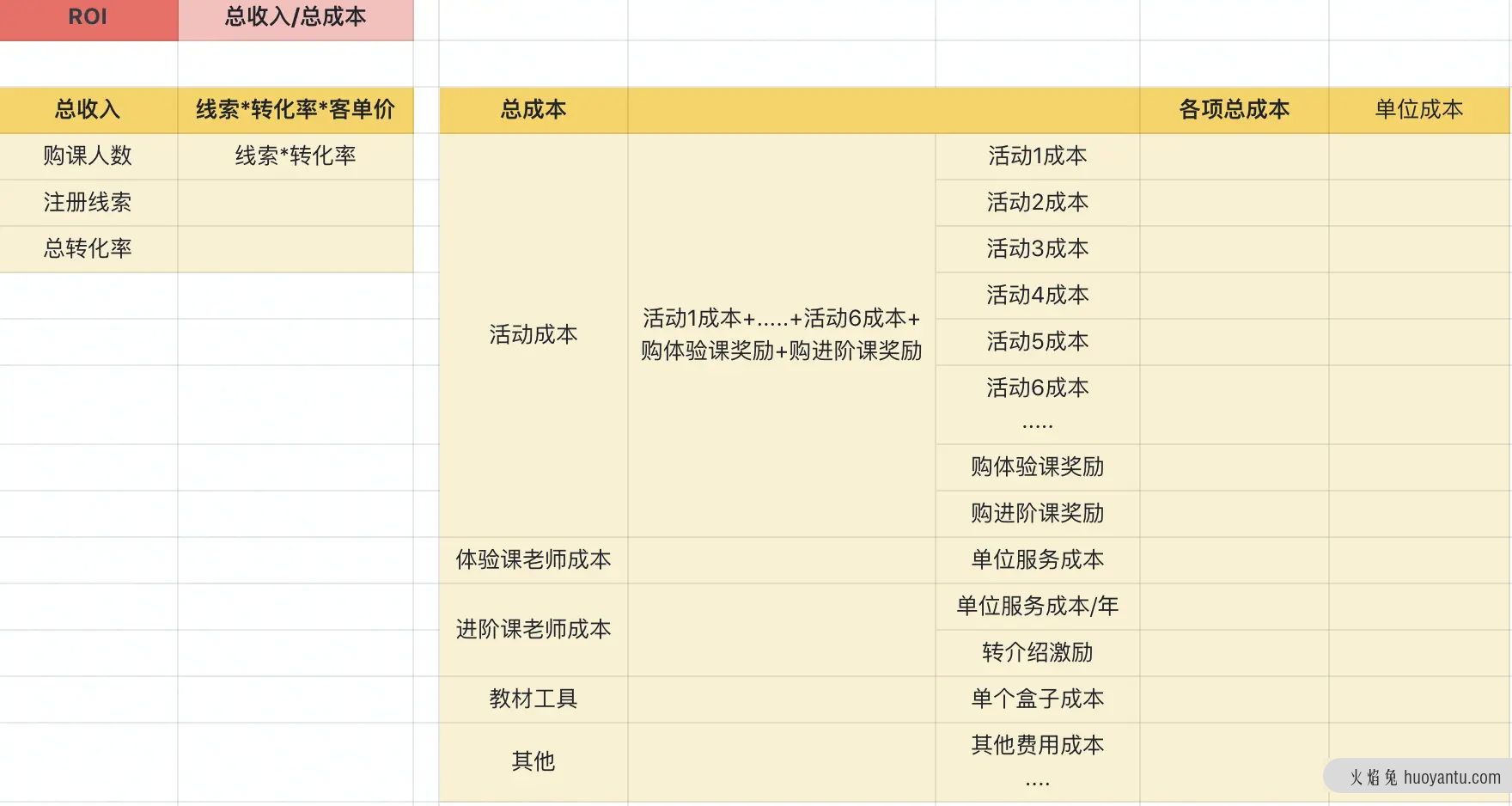Viewport: 1512px width, 806px height.
Task: Click the 进阶课老师成本 cell
Action: tap(533, 630)
